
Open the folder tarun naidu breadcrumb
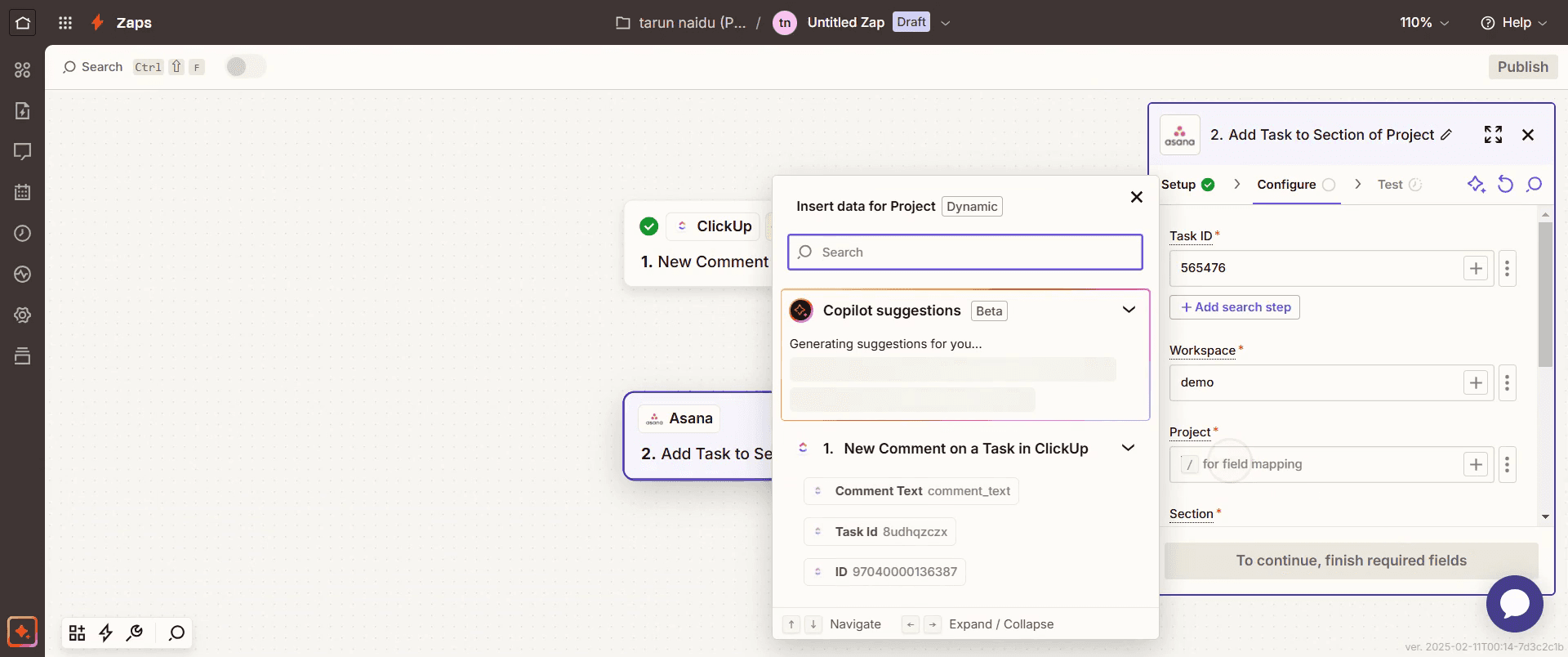pyautogui.click(x=680, y=23)
